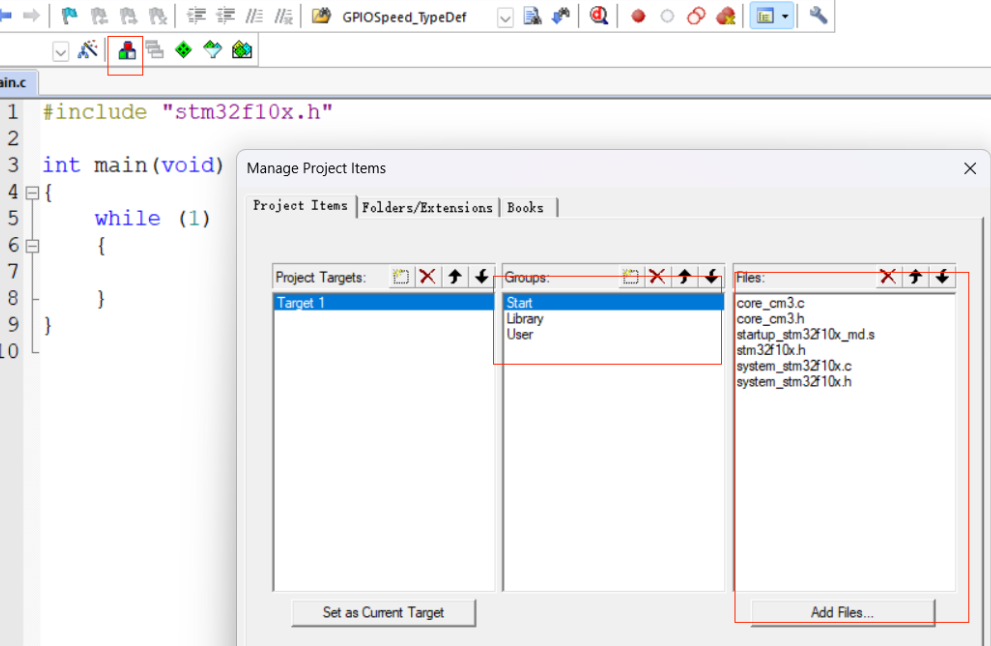This screenshot has width=991, height=646.
Task: Disable all breakpoints icon
Action: point(696,16)
